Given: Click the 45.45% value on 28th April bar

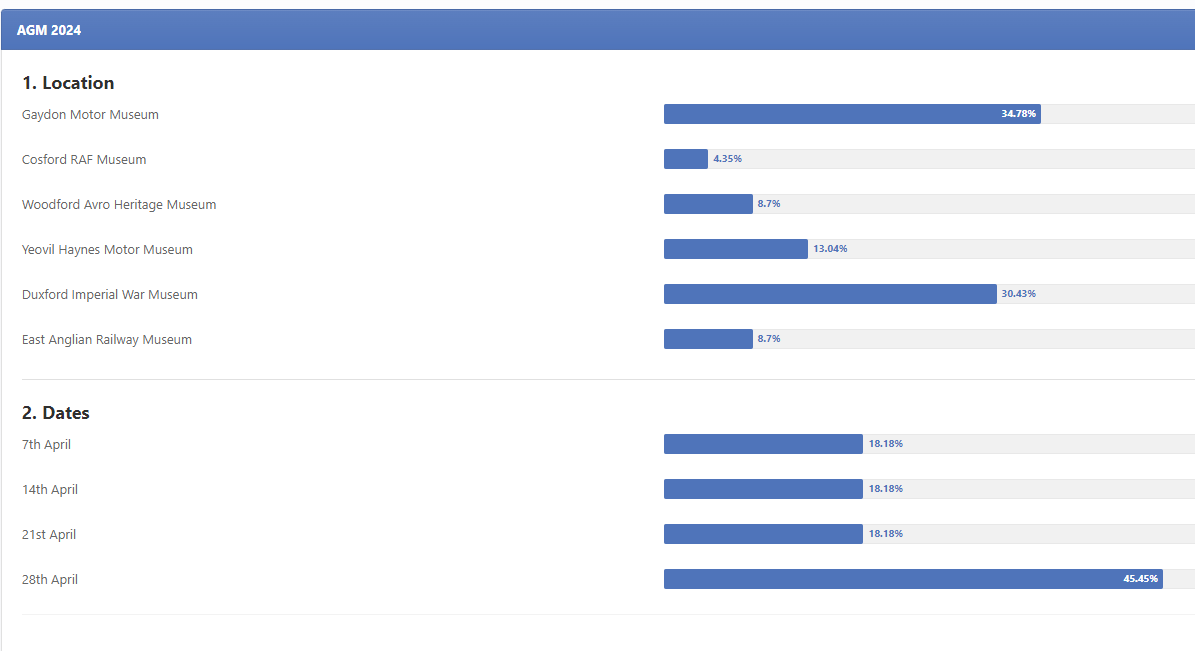Looking at the screenshot, I should pos(1140,579).
